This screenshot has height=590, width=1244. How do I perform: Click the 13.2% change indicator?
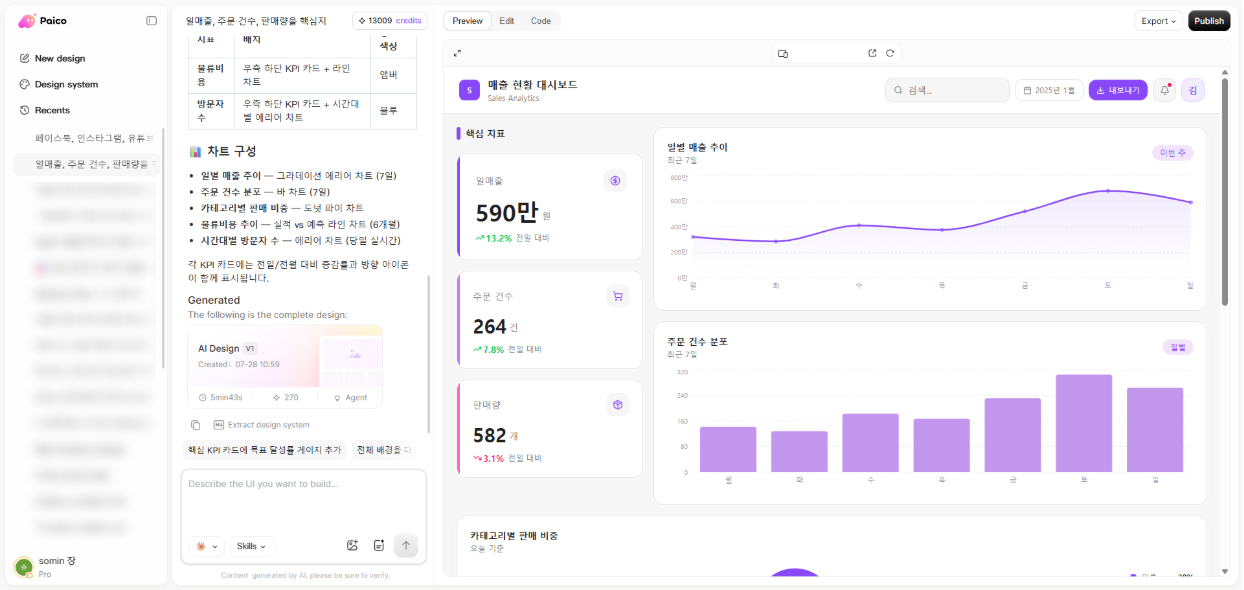tap(493, 238)
